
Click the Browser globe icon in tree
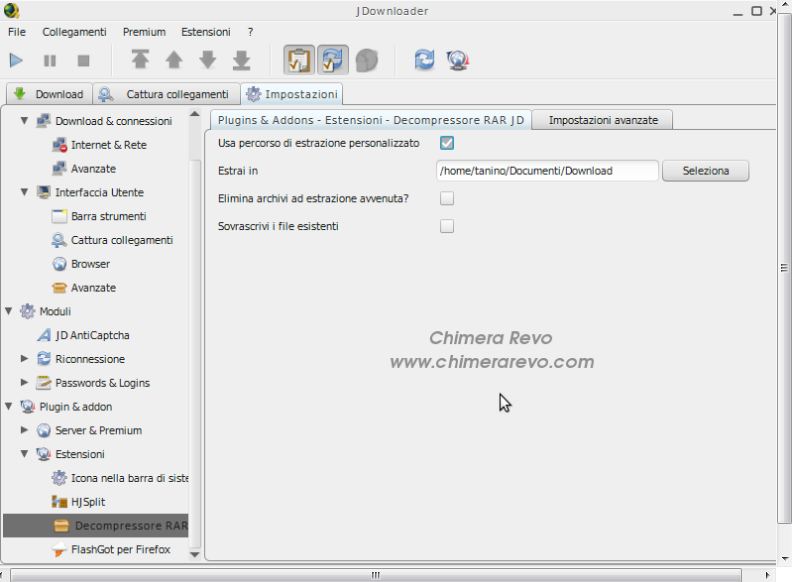(x=59, y=264)
